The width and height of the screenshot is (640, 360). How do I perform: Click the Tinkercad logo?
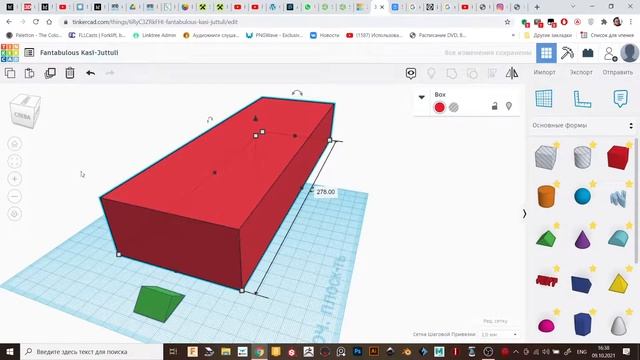[10, 53]
